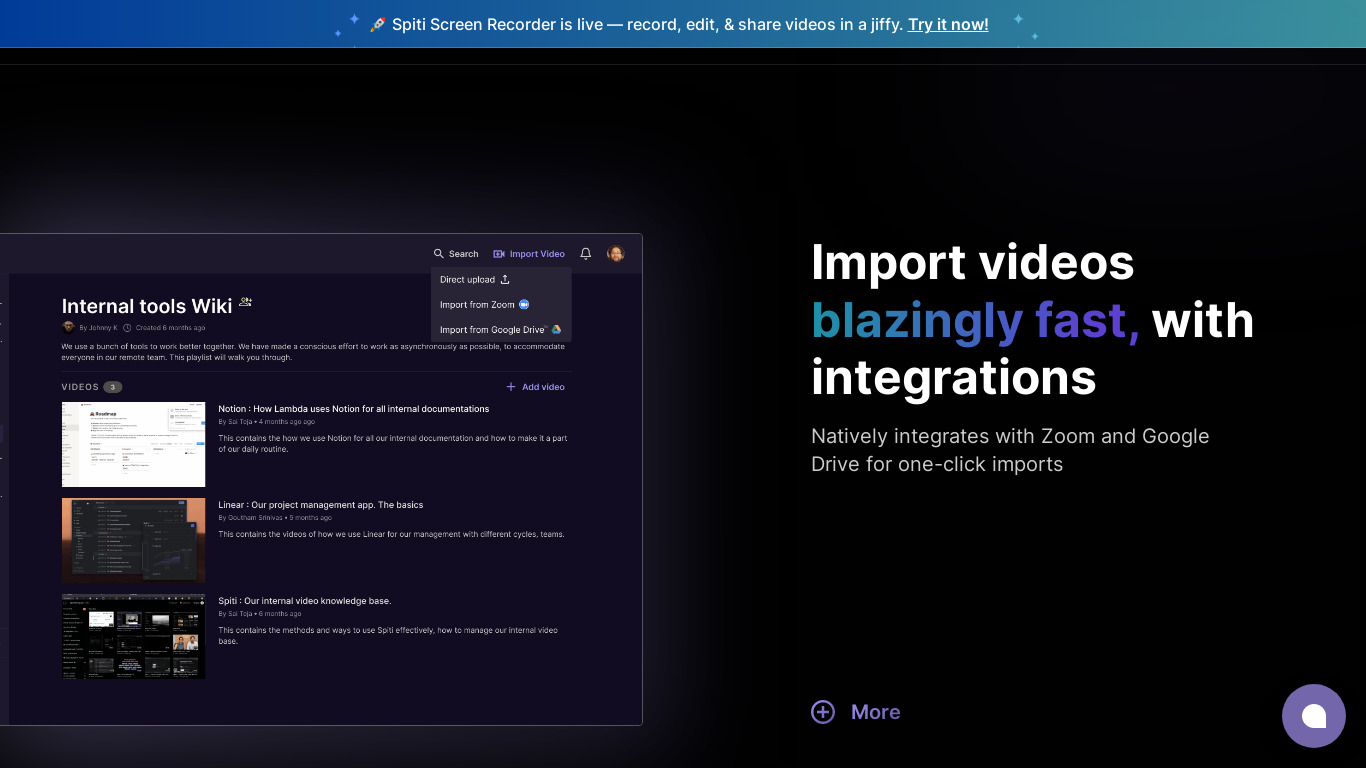The width and height of the screenshot is (1366, 768).
Task: Click the 'Try it now!' banner link
Action: pyautogui.click(x=948, y=24)
